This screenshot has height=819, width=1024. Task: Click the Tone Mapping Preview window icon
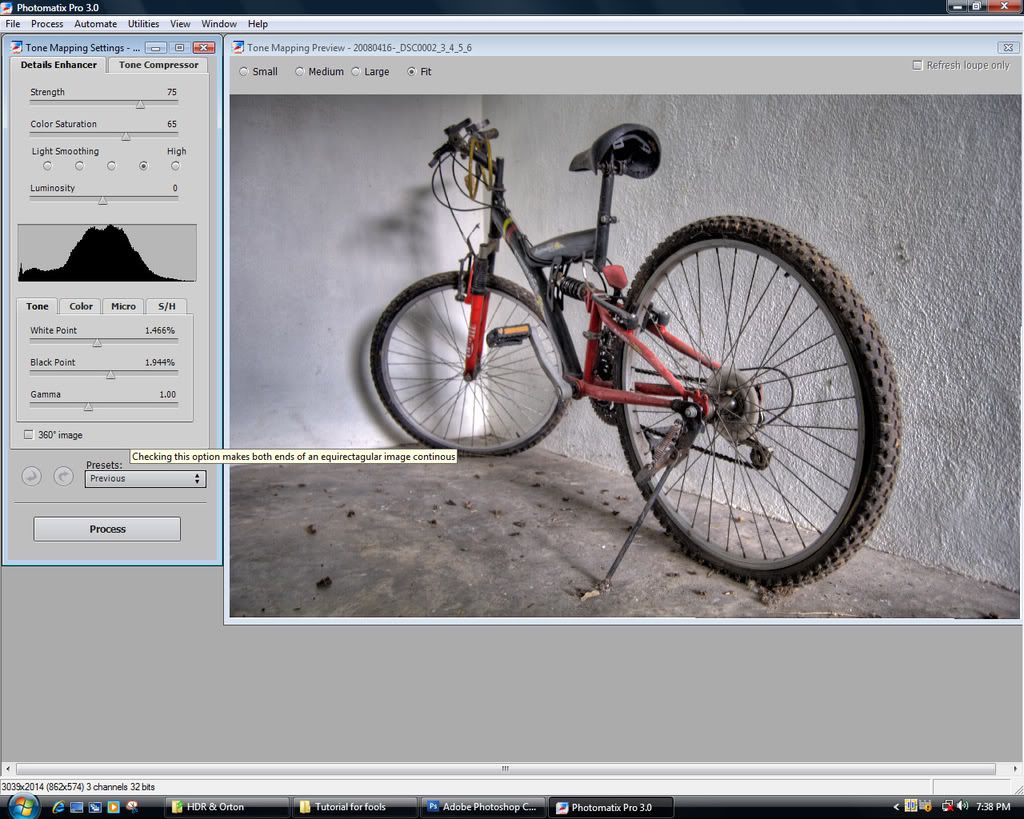coord(238,47)
